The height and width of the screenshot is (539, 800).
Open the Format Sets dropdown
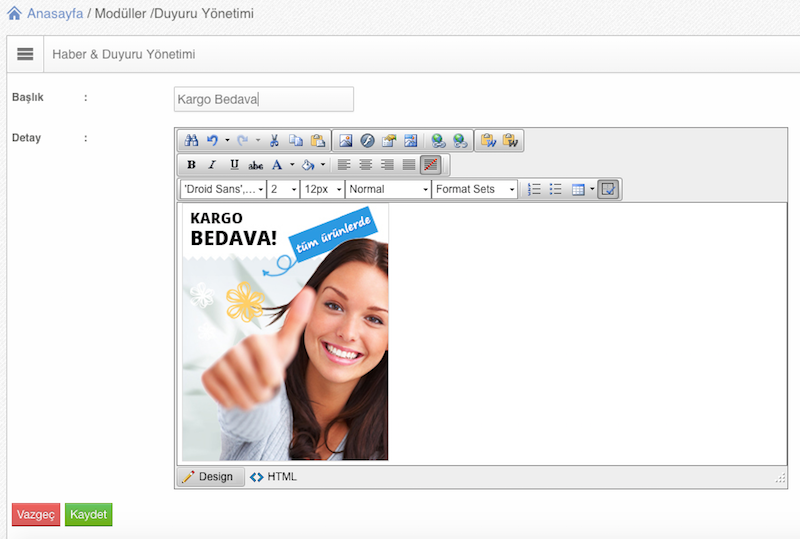point(474,189)
